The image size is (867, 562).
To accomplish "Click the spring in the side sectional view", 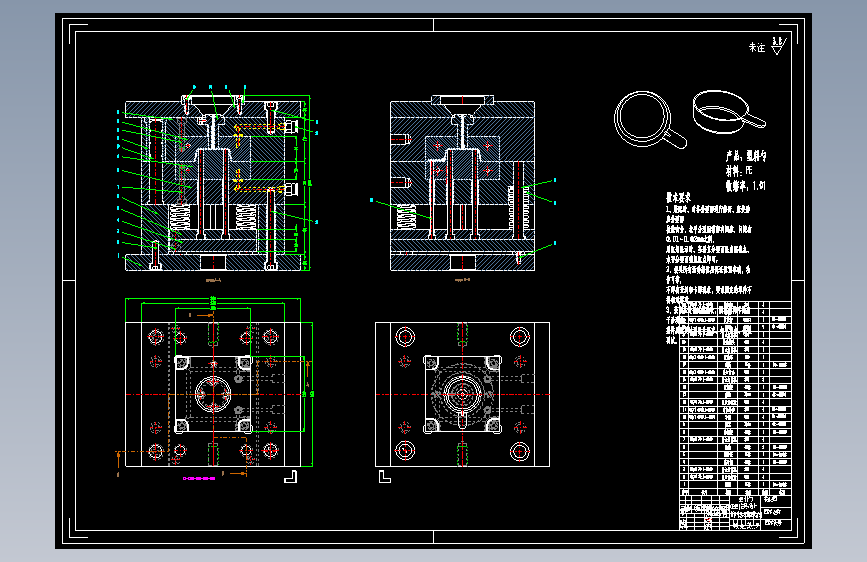I will (x=406, y=217).
